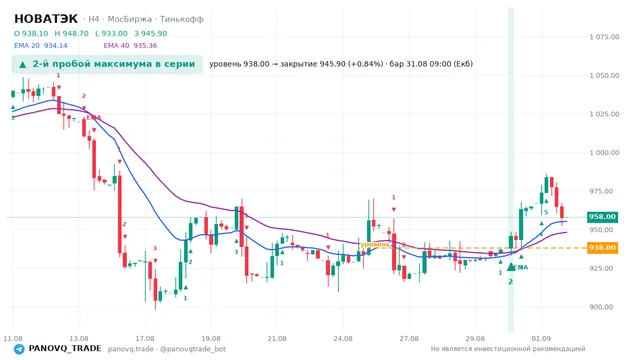This screenshot has height=360, width=640.
Task: Click the orange 938.00 level tag
Action: 602,247
